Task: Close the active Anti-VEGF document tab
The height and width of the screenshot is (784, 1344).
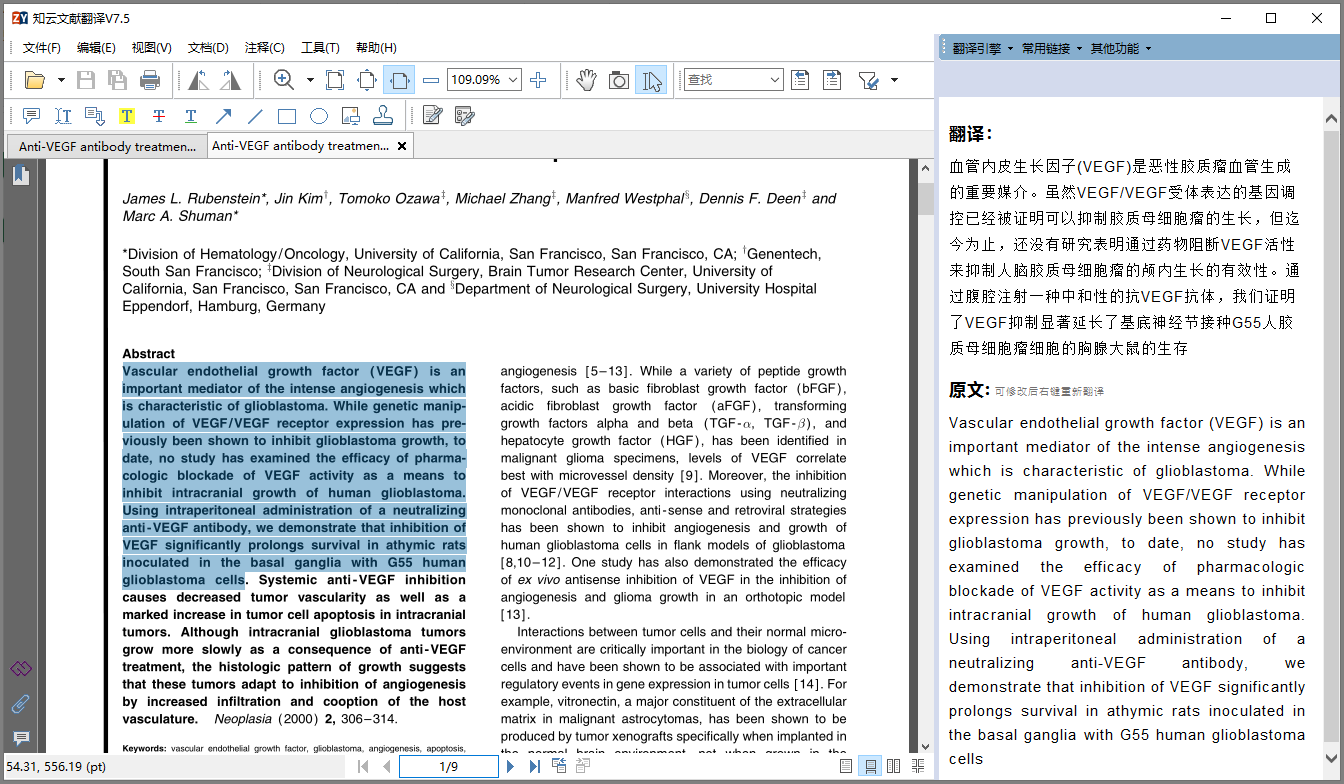Action: (402, 146)
